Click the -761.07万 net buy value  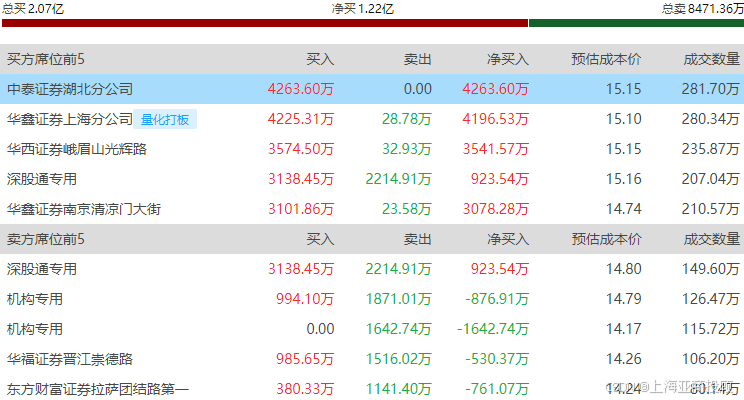tap(497, 389)
